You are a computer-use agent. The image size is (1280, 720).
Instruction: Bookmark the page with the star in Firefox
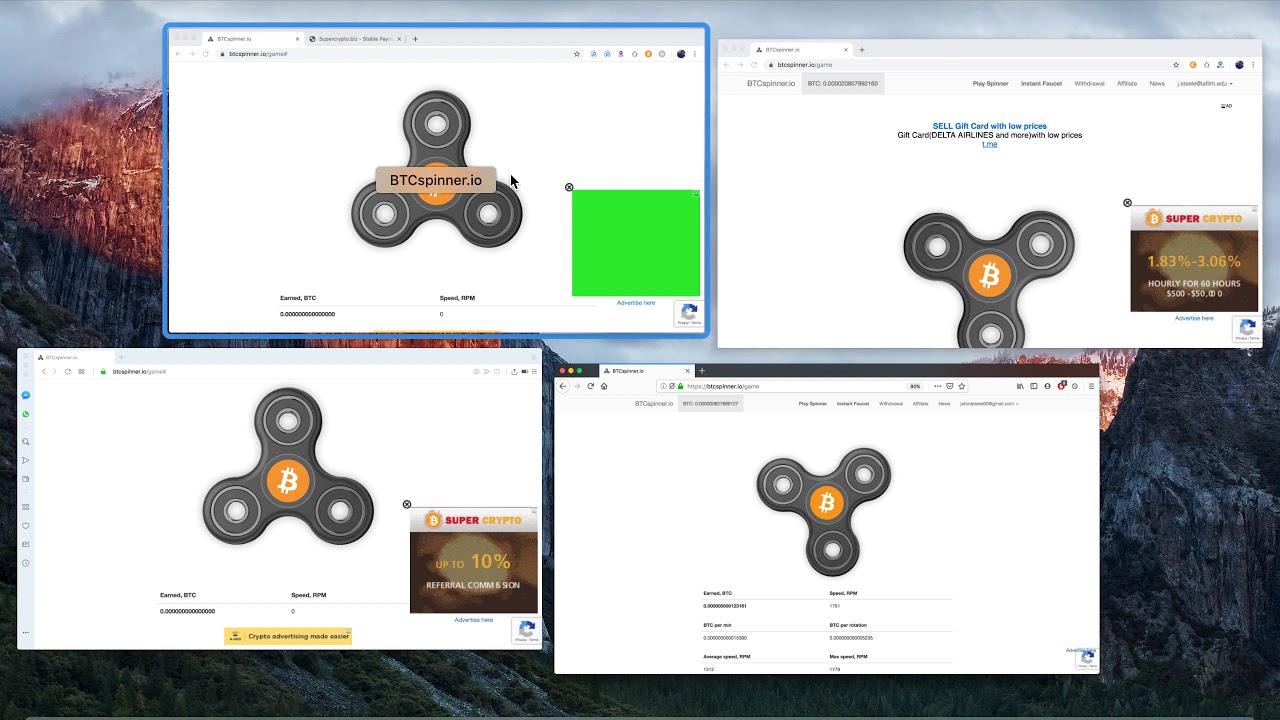pyautogui.click(x=962, y=386)
